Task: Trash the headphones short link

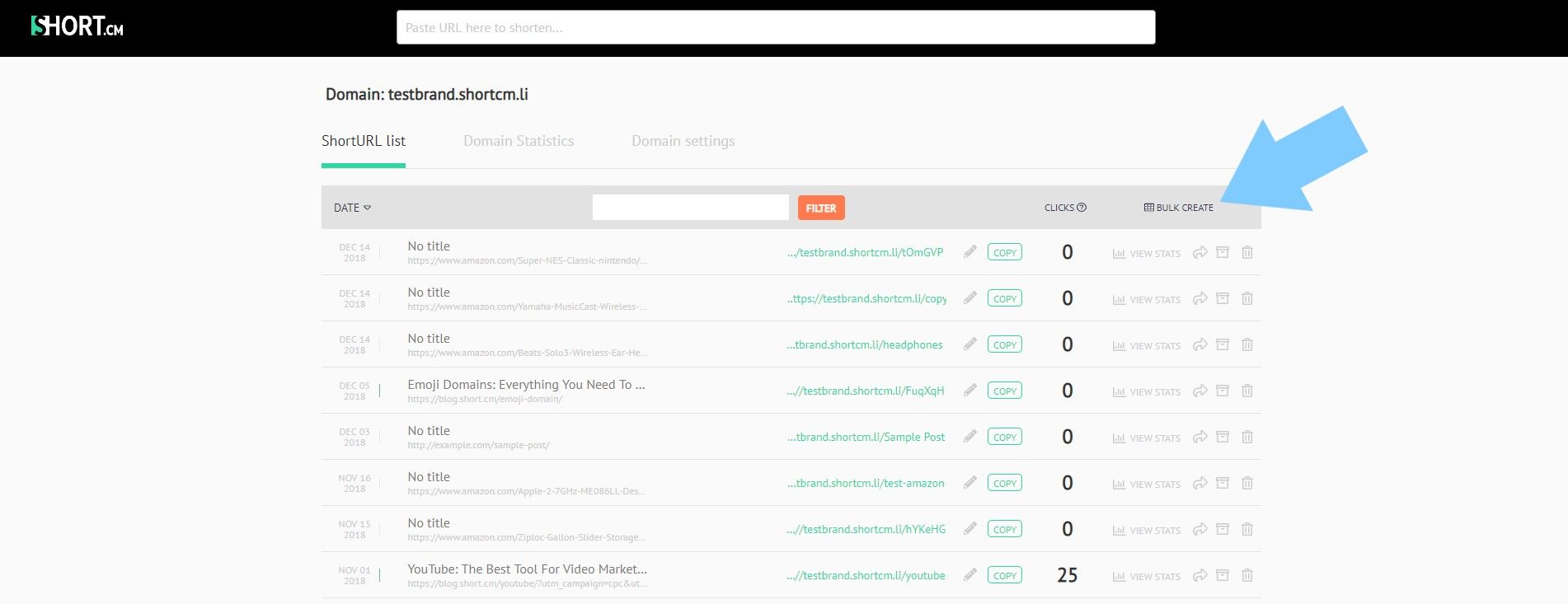Action: (x=1247, y=344)
